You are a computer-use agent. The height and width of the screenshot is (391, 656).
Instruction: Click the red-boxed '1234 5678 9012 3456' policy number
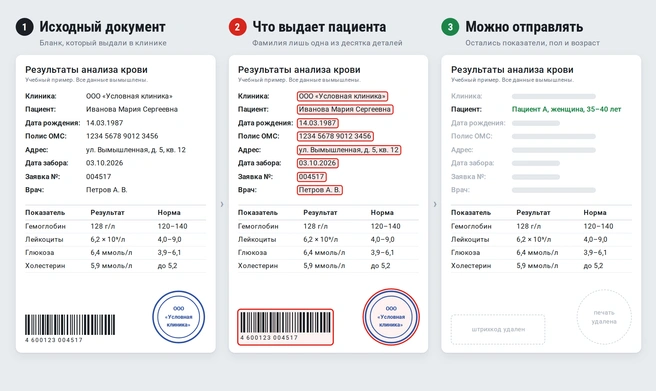point(335,136)
